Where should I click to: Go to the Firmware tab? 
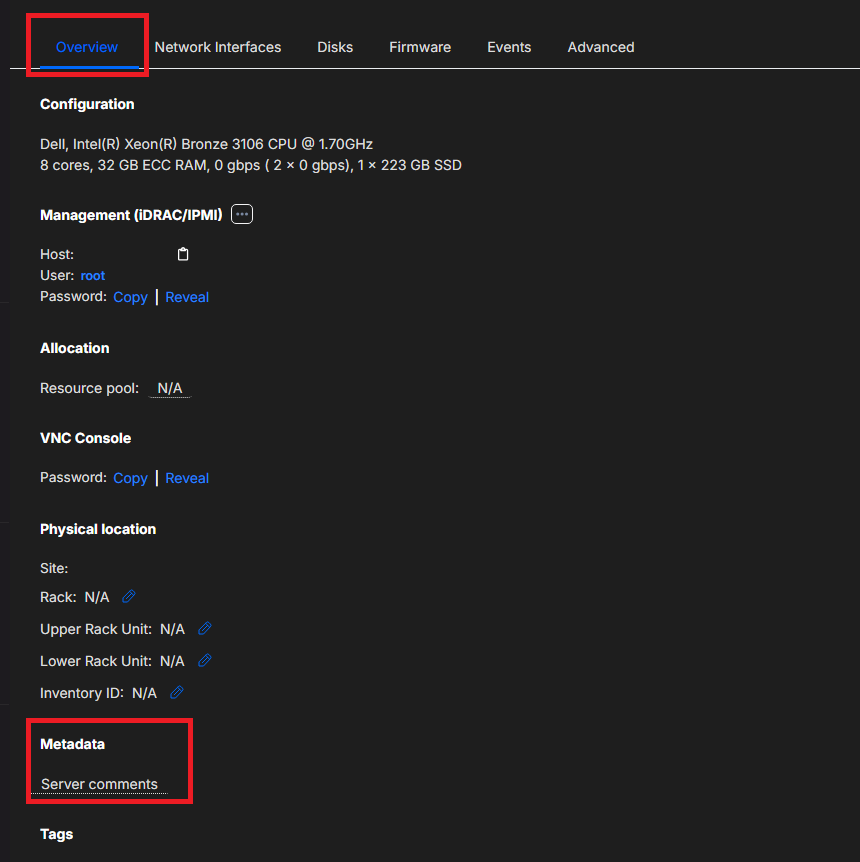(420, 47)
